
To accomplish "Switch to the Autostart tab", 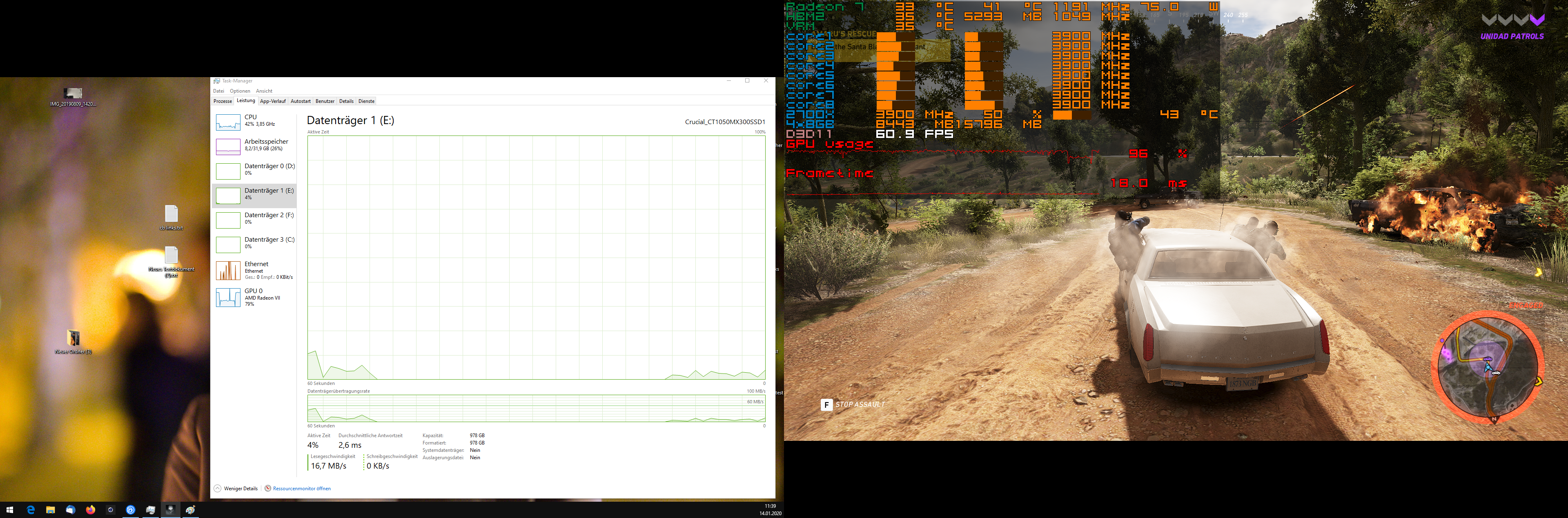I will click(301, 101).
